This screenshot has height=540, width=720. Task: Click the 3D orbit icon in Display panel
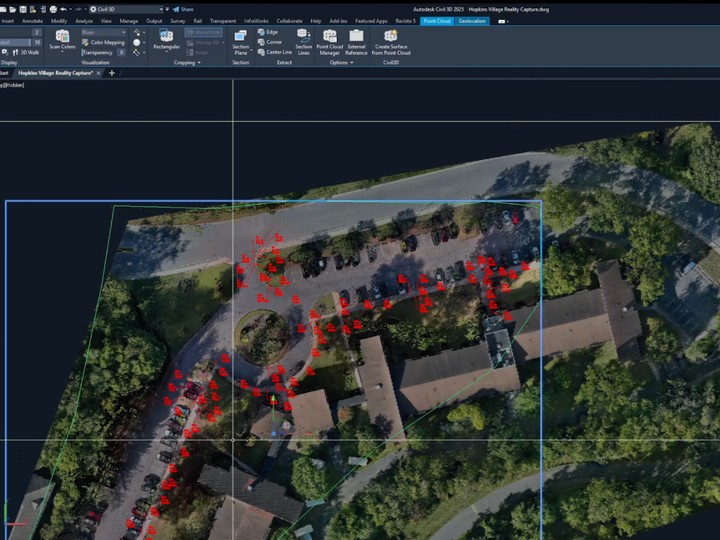tap(5, 53)
